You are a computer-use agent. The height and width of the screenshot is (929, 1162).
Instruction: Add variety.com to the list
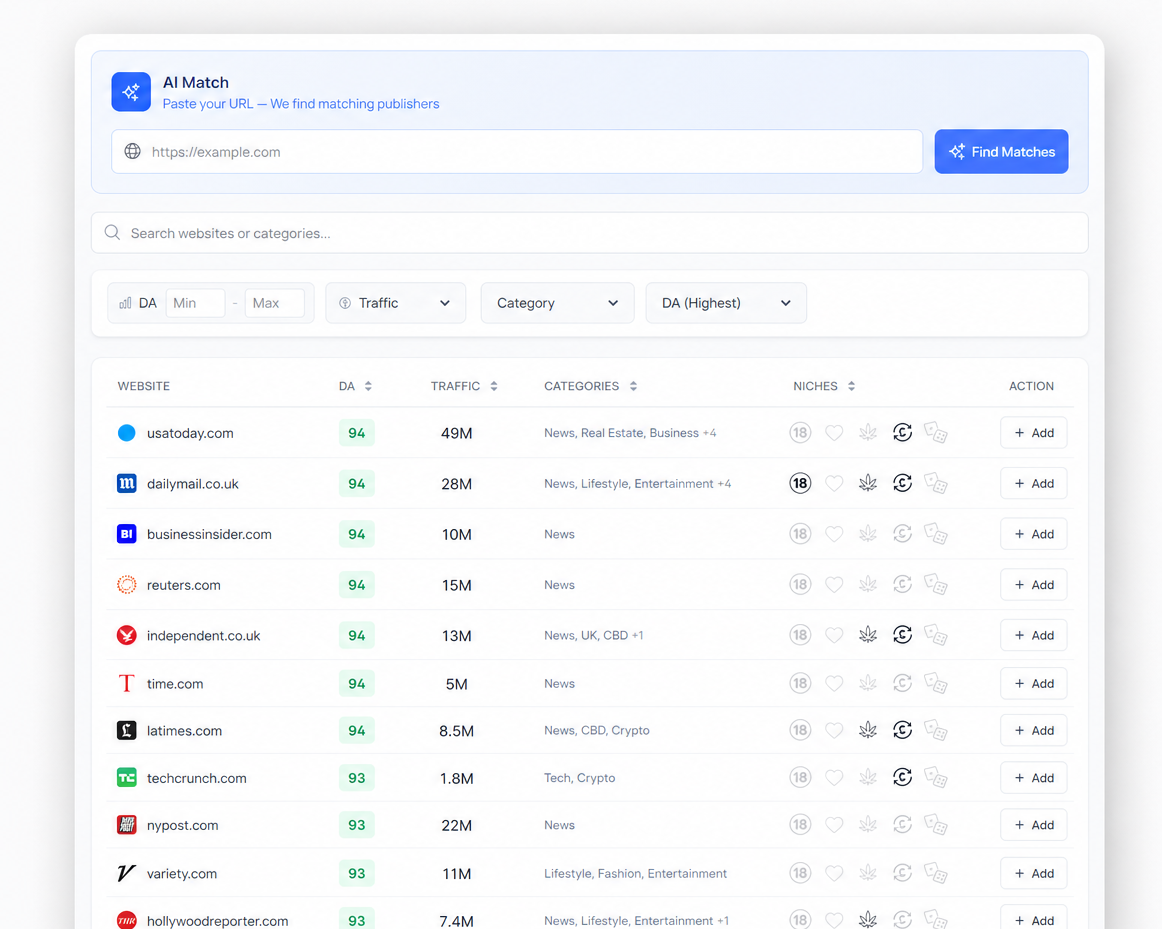point(1034,873)
